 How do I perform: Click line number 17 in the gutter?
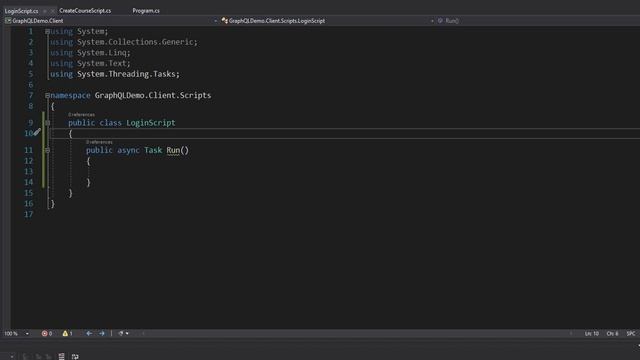coord(29,214)
